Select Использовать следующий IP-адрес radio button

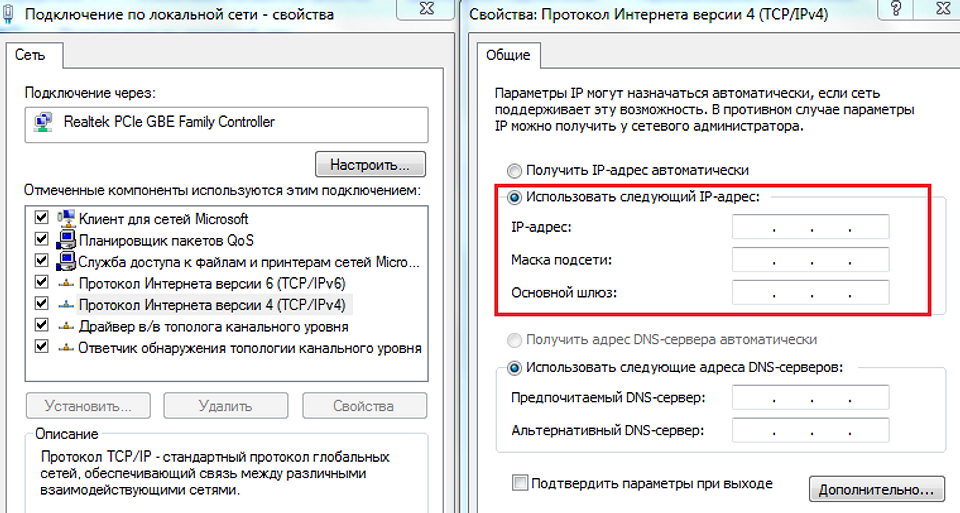[x=514, y=197]
